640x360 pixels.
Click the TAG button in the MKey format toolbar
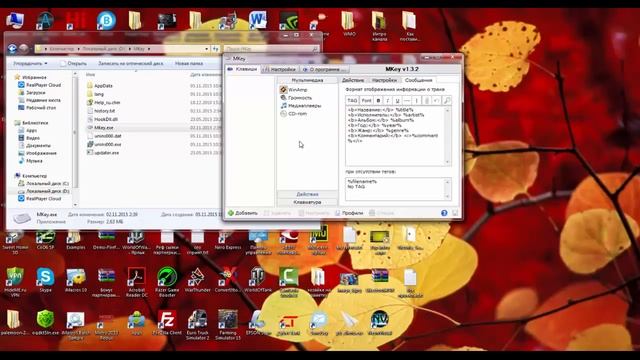click(352, 100)
